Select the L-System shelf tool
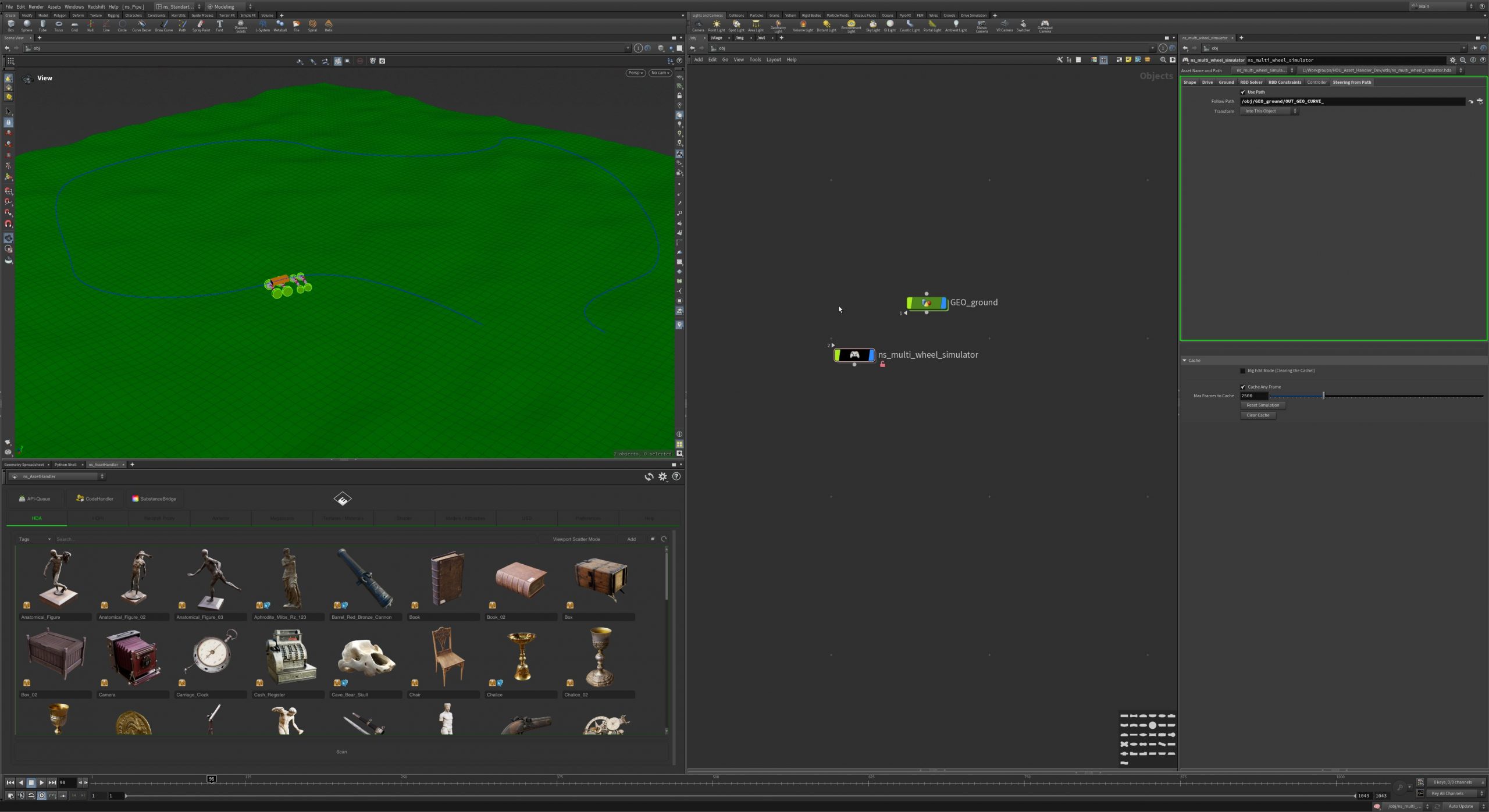Viewport: 1489px width, 812px height. point(262,25)
